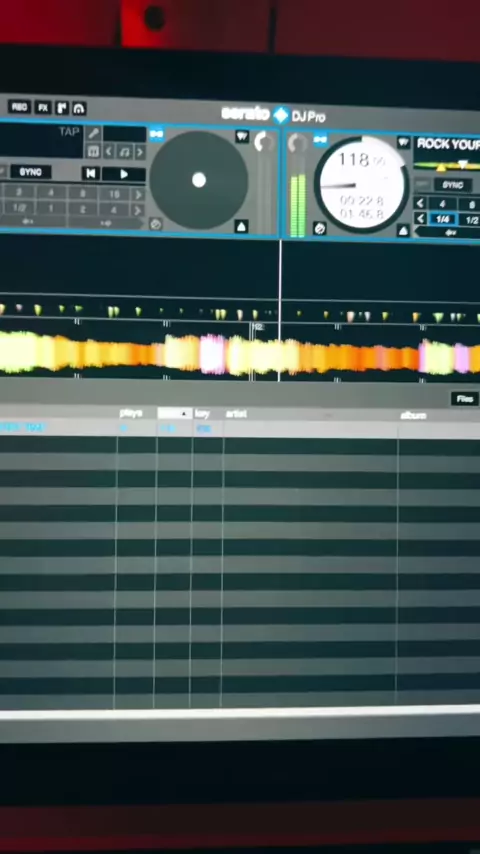480x854 pixels.
Task: Open the Files panel tab
Action: tap(464, 399)
